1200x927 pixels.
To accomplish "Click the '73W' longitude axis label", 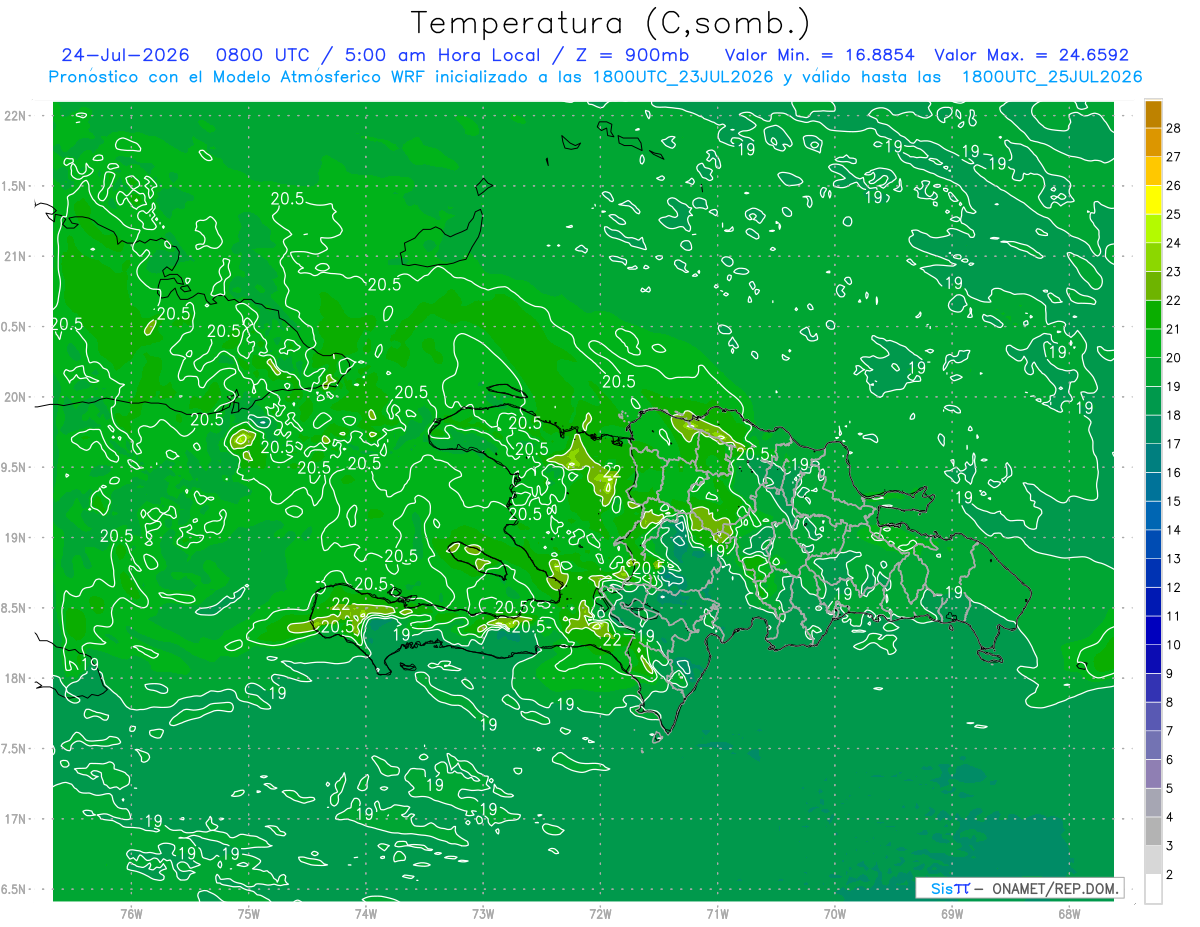I will point(483,914).
